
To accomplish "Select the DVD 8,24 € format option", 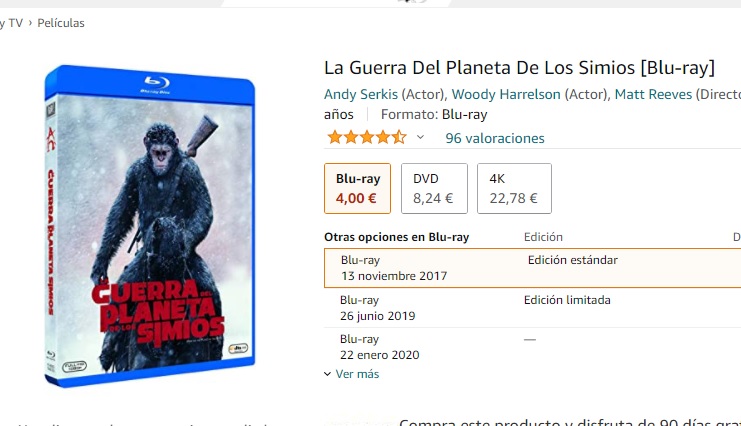I will [434, 188].
